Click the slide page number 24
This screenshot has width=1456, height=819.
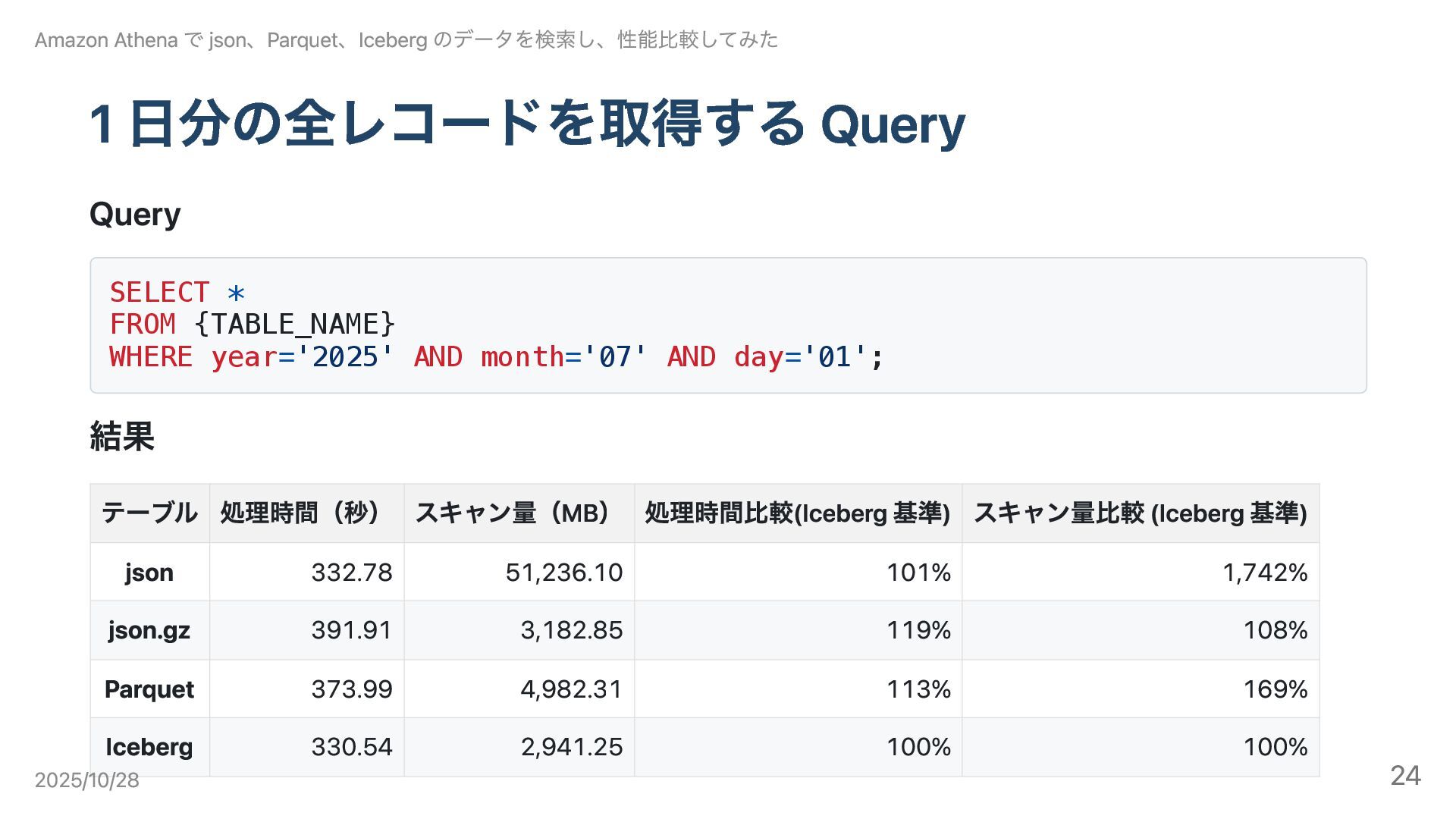click(x=1404, y=776)
